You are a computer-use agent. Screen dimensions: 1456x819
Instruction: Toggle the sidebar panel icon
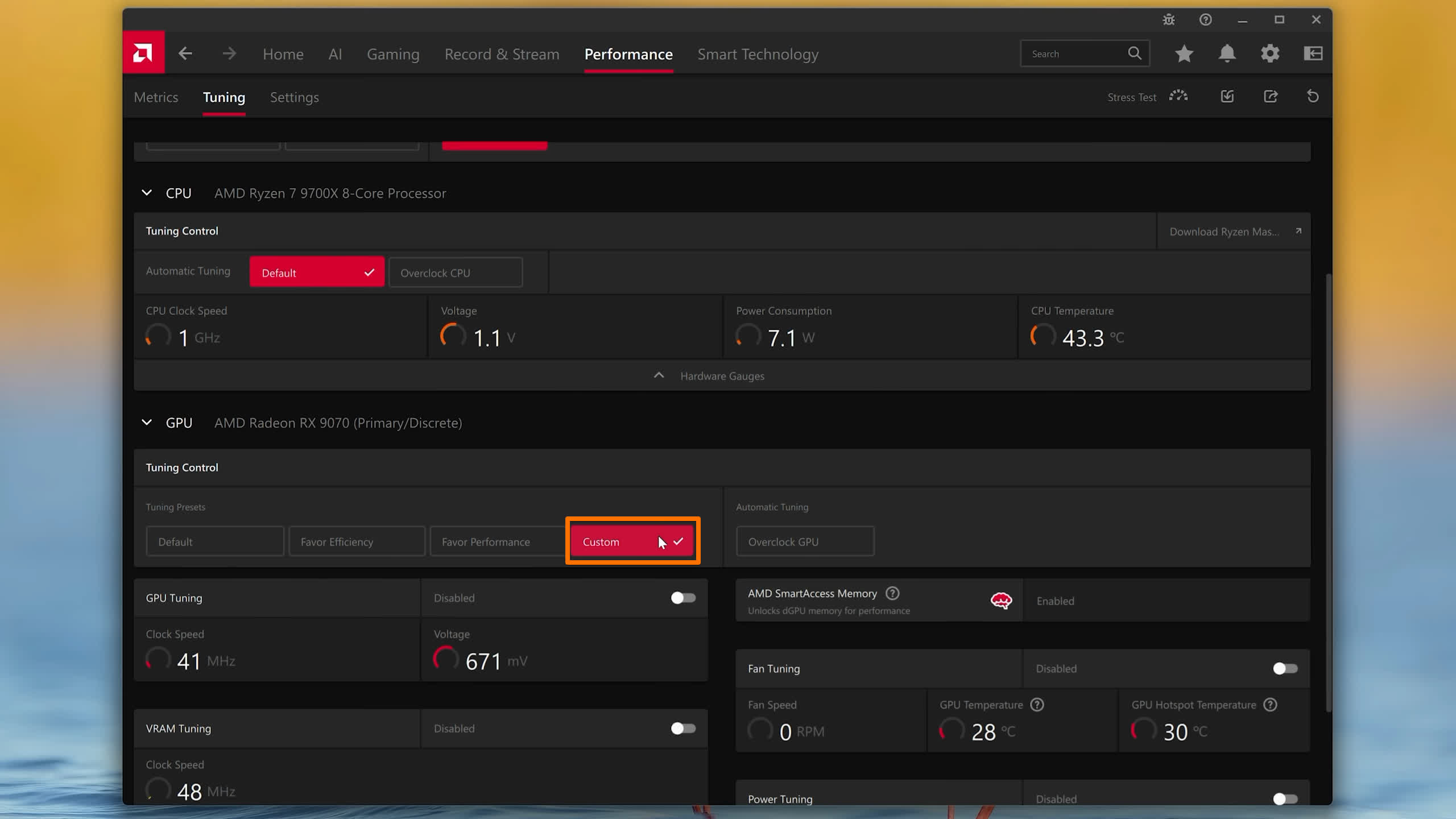(x=1313, y=53)
